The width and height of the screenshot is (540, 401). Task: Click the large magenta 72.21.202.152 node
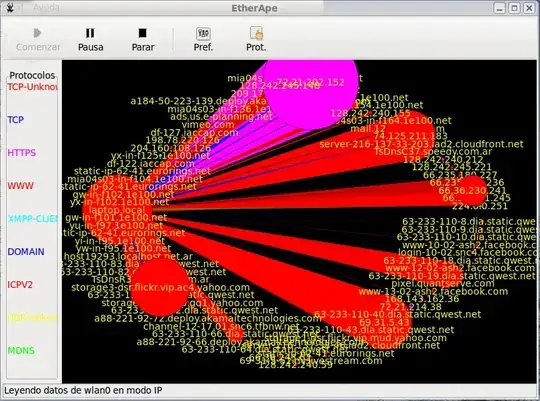pos(311,90)
